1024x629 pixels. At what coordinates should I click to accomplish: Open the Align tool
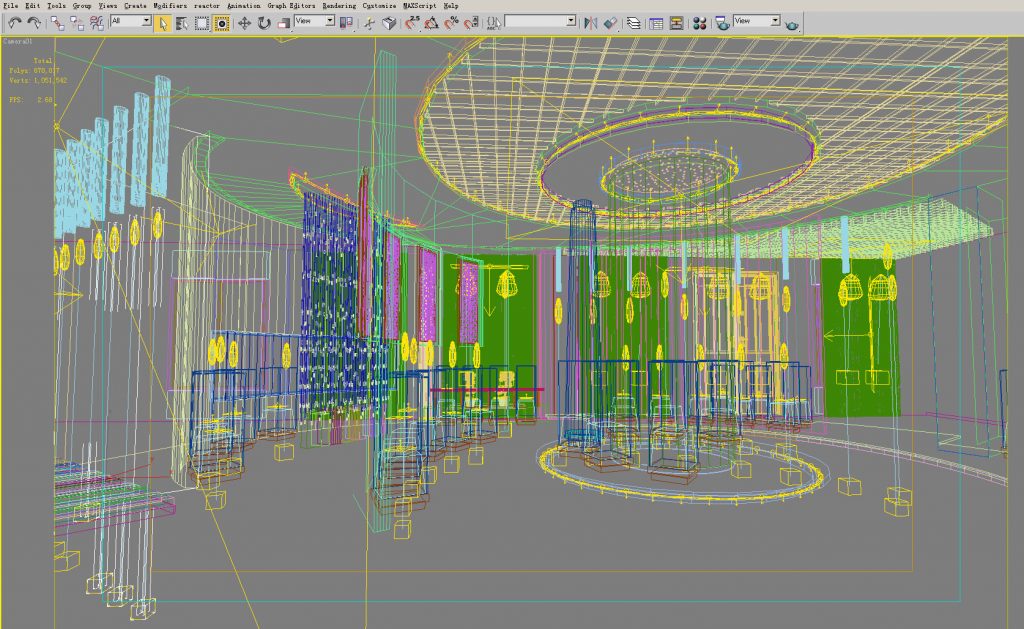coord(611,20)
